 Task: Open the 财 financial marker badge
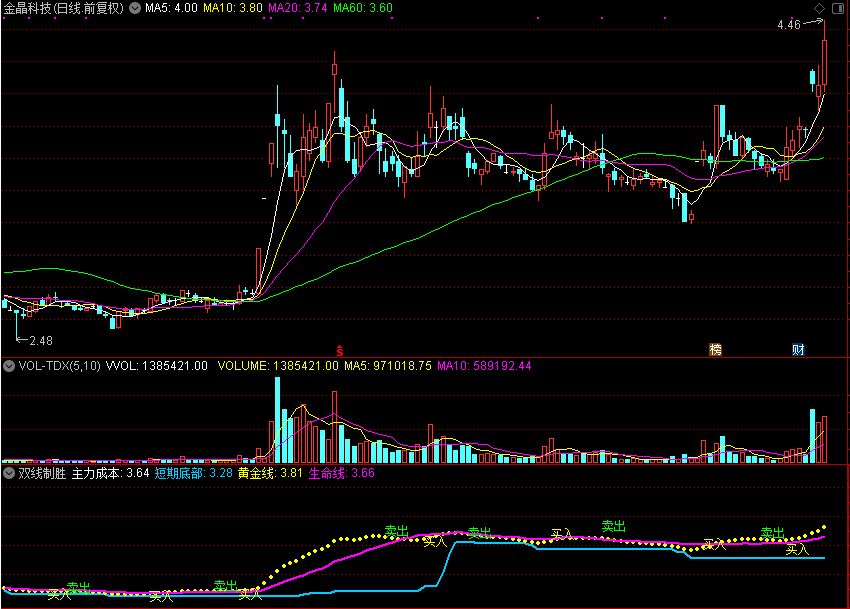pyautogui.click(x=798, y=350)
